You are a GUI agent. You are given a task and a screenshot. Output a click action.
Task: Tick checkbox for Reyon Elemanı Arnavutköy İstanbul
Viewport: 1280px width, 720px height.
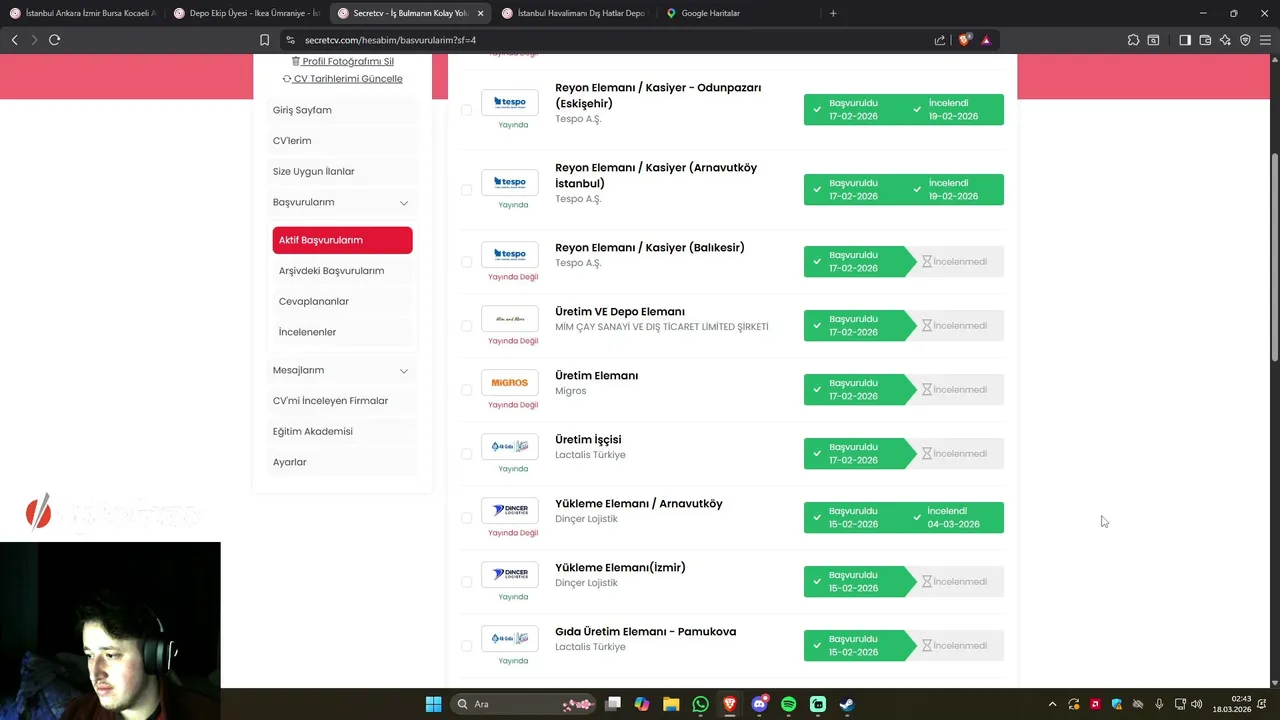click(466, 190)
